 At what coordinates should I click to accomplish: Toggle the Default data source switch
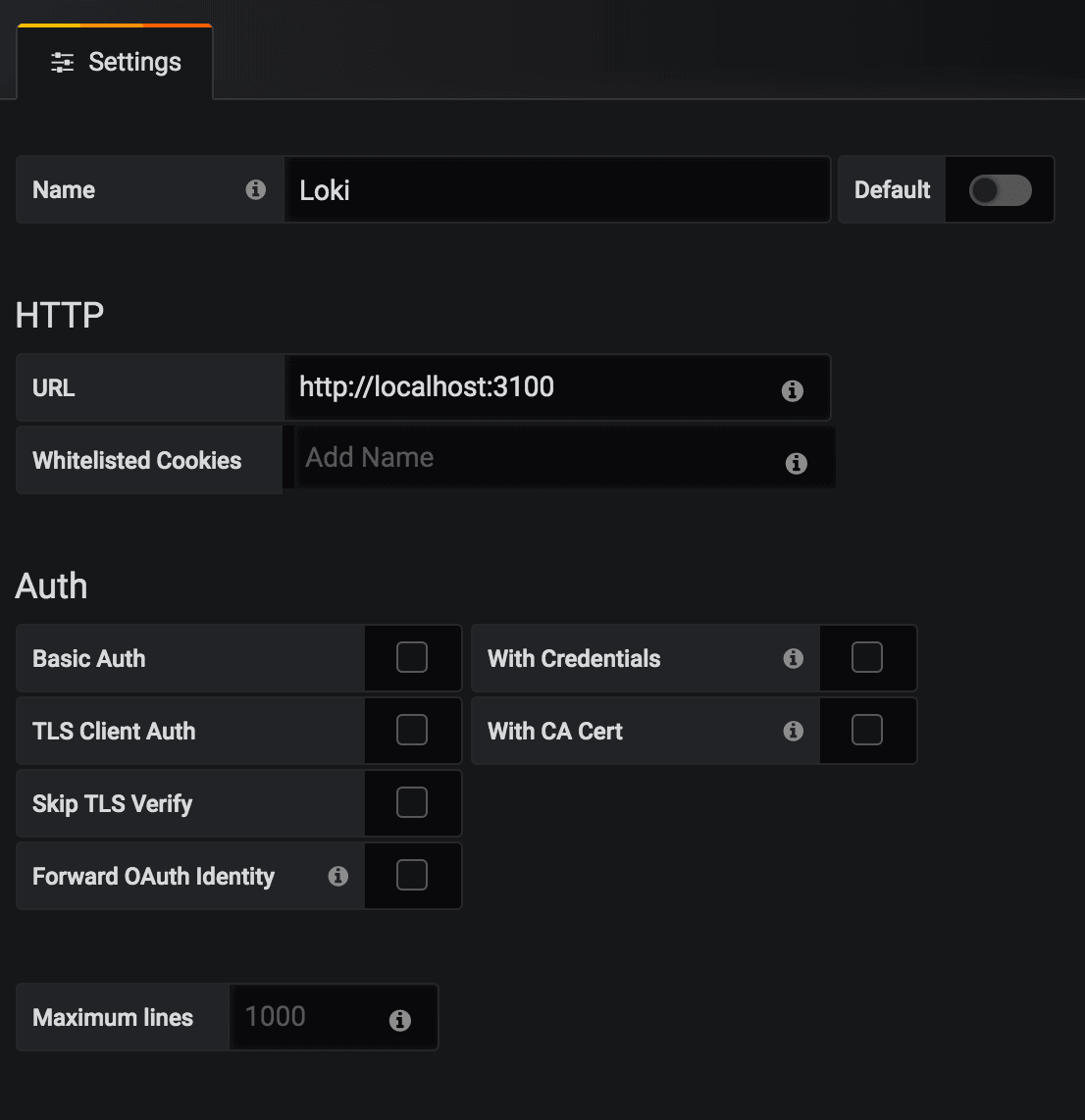coord(1000,190)
